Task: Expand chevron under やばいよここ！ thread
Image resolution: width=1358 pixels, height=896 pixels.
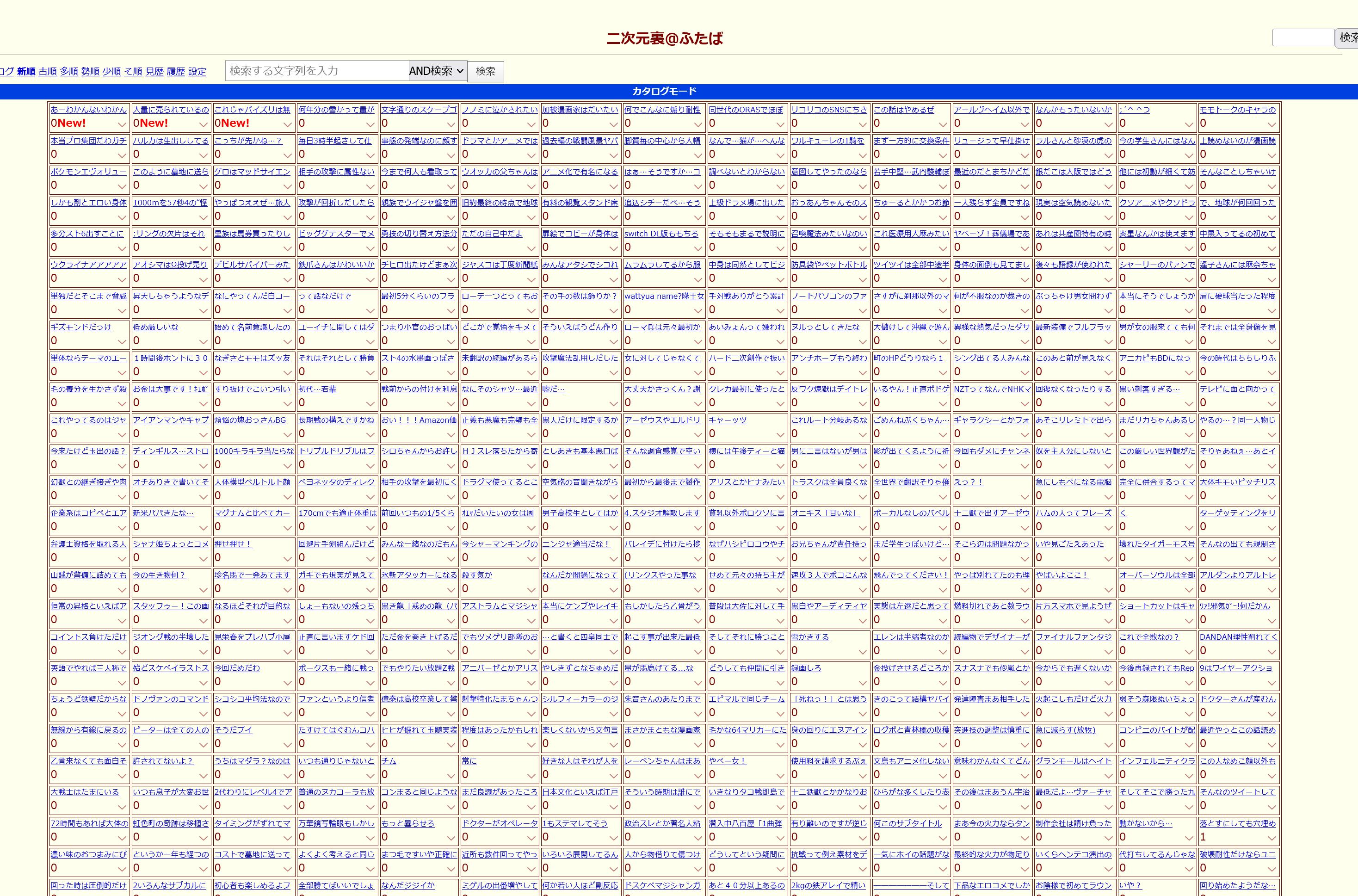Action: 1108,589
